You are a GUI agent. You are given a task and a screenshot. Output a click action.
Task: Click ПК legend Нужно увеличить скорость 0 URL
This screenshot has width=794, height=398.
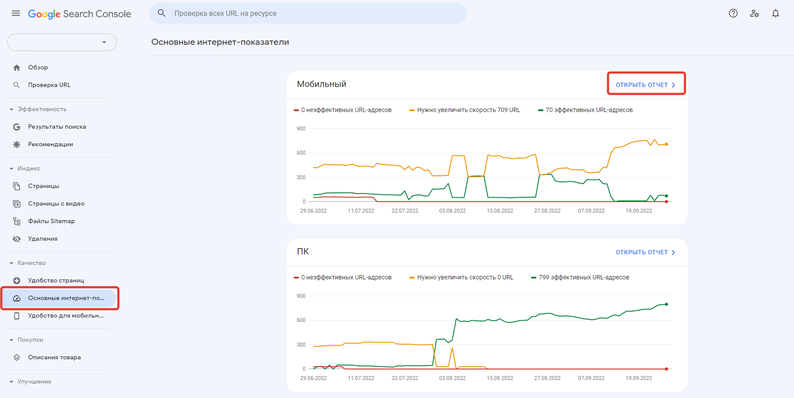pos(461,277)
